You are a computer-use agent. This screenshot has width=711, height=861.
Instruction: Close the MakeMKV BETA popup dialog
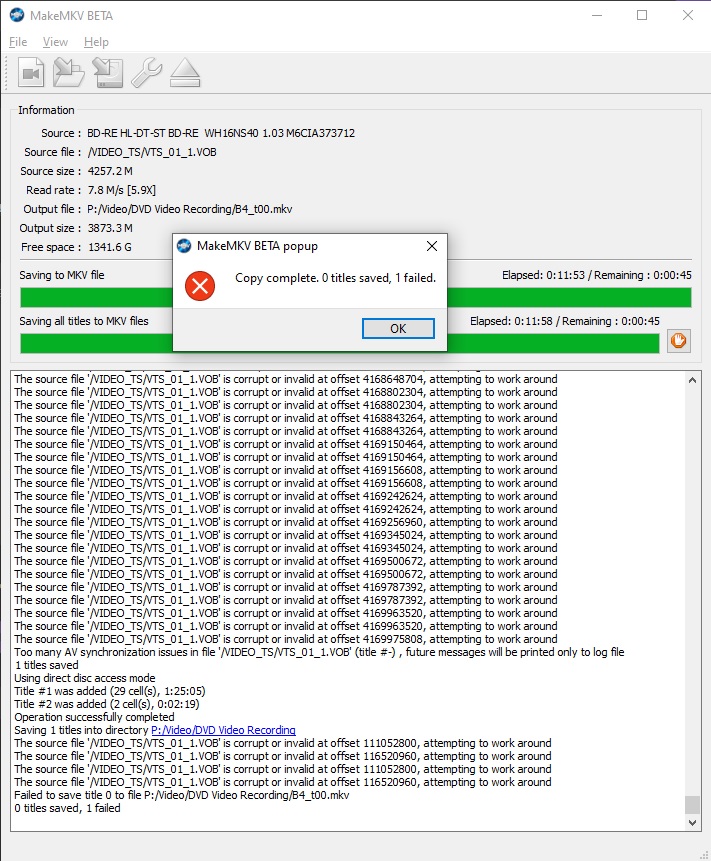(432, 246)
